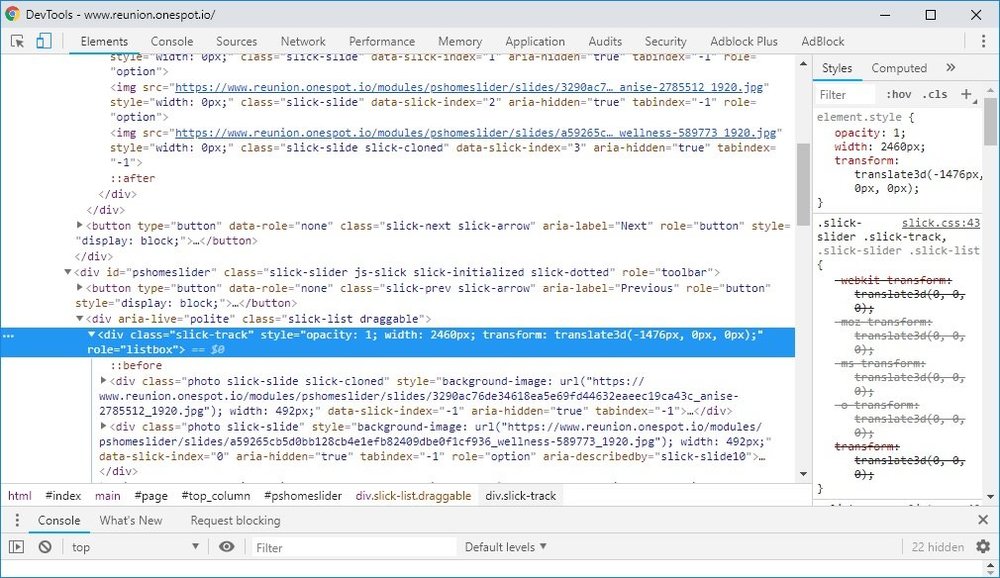Click #pshomeslider breadcrumb item
The width and height of the screenshot is (1000, 578).
click(x=303, y=496)
